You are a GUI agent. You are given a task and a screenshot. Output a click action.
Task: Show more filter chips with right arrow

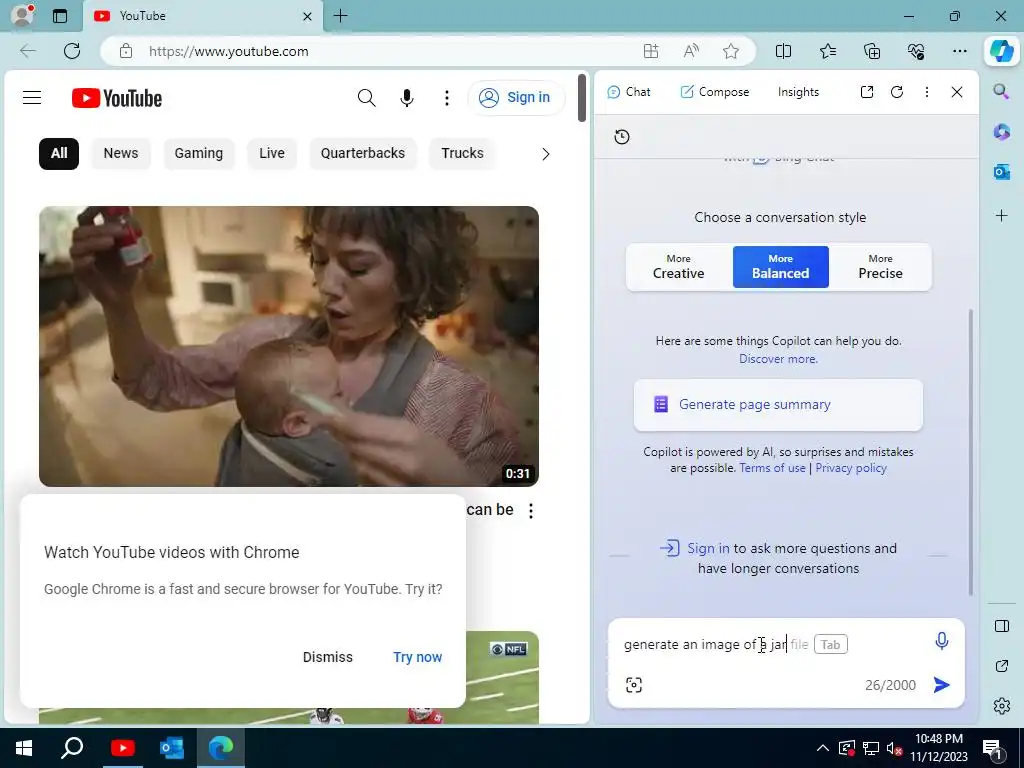pyautogui.click(x=546, y=154)
